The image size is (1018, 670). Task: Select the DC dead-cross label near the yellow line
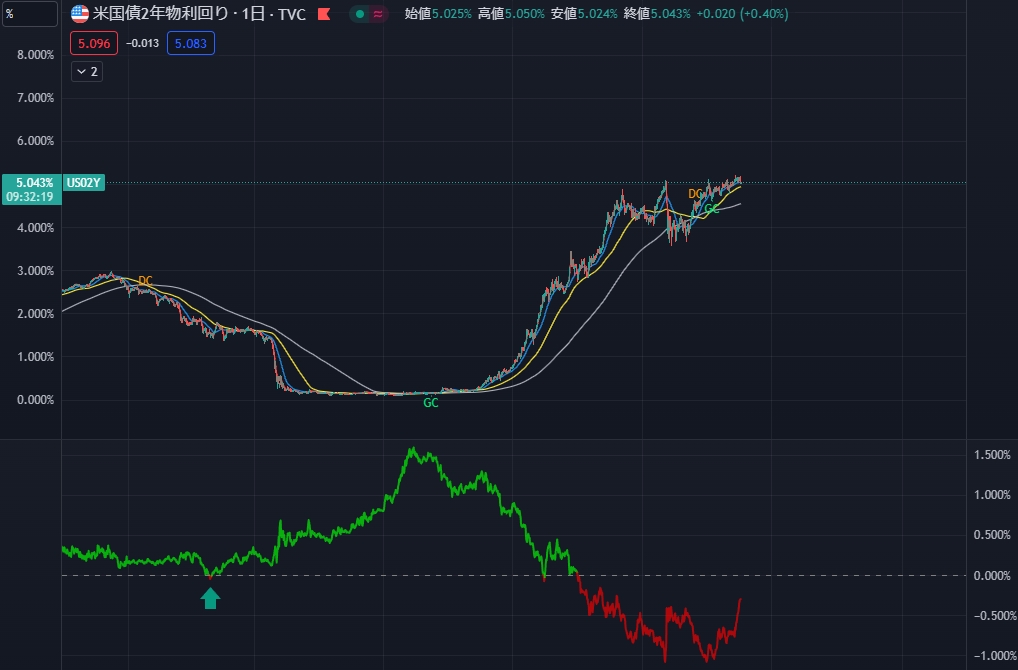click(146, 281)
